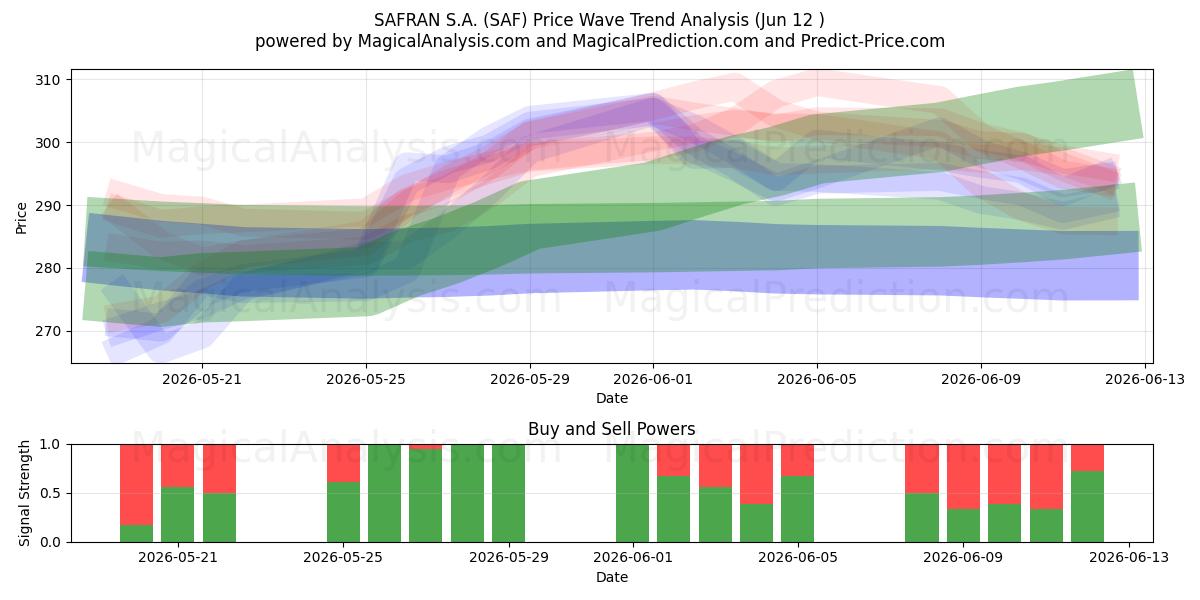The height and width of the screenshot is (600, 1200).
Task: Click the 'Date' label below the powers chart
Action: (x=612, y=577)
